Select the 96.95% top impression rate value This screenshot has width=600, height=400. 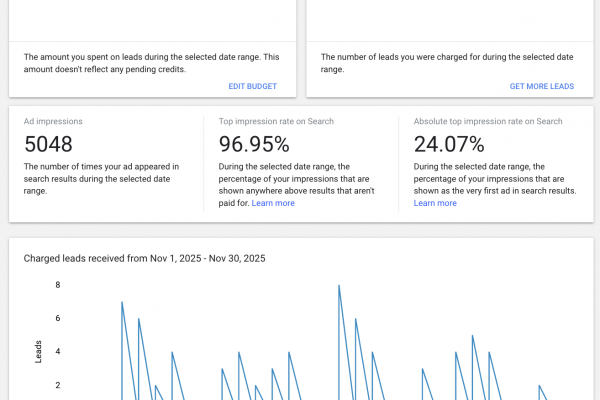point(254,144)
